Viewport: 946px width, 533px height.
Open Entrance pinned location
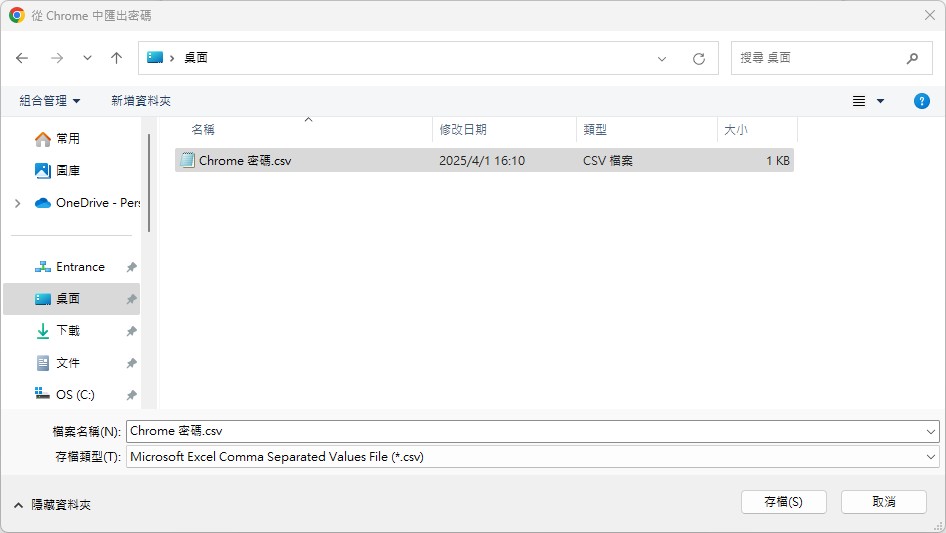pyautogui.click(x=80, y=267)
